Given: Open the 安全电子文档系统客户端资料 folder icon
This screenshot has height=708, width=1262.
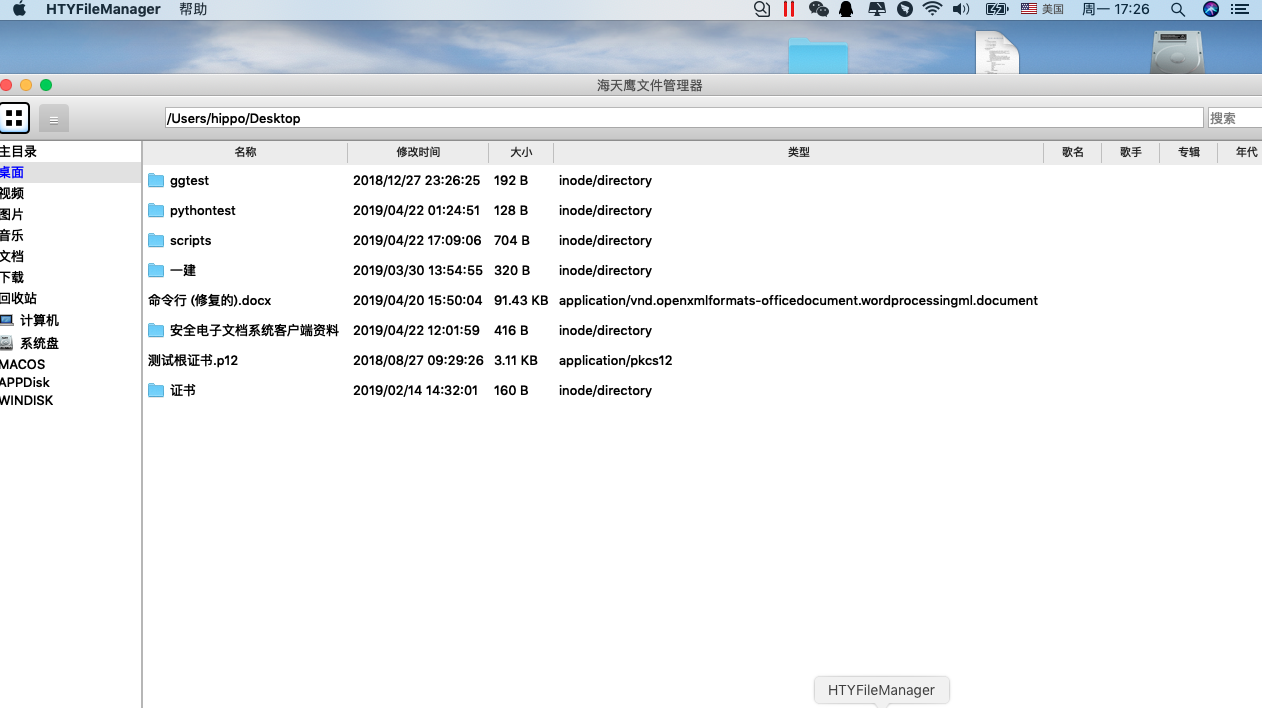Looking at the screenshot, I should pos(157,330).
